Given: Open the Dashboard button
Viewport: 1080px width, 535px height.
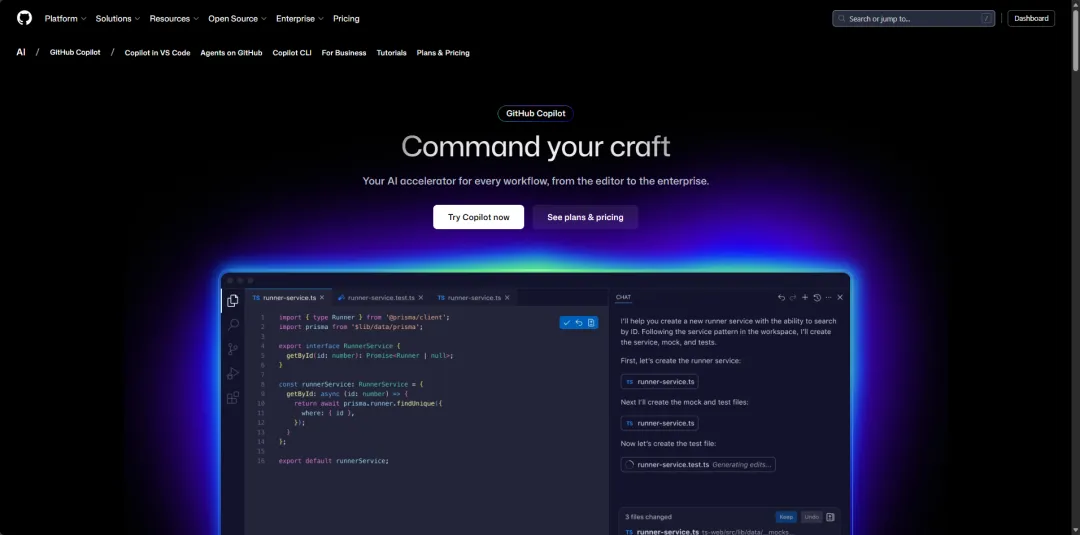Looking at the screenshot, I should [x=1031, y=19].
